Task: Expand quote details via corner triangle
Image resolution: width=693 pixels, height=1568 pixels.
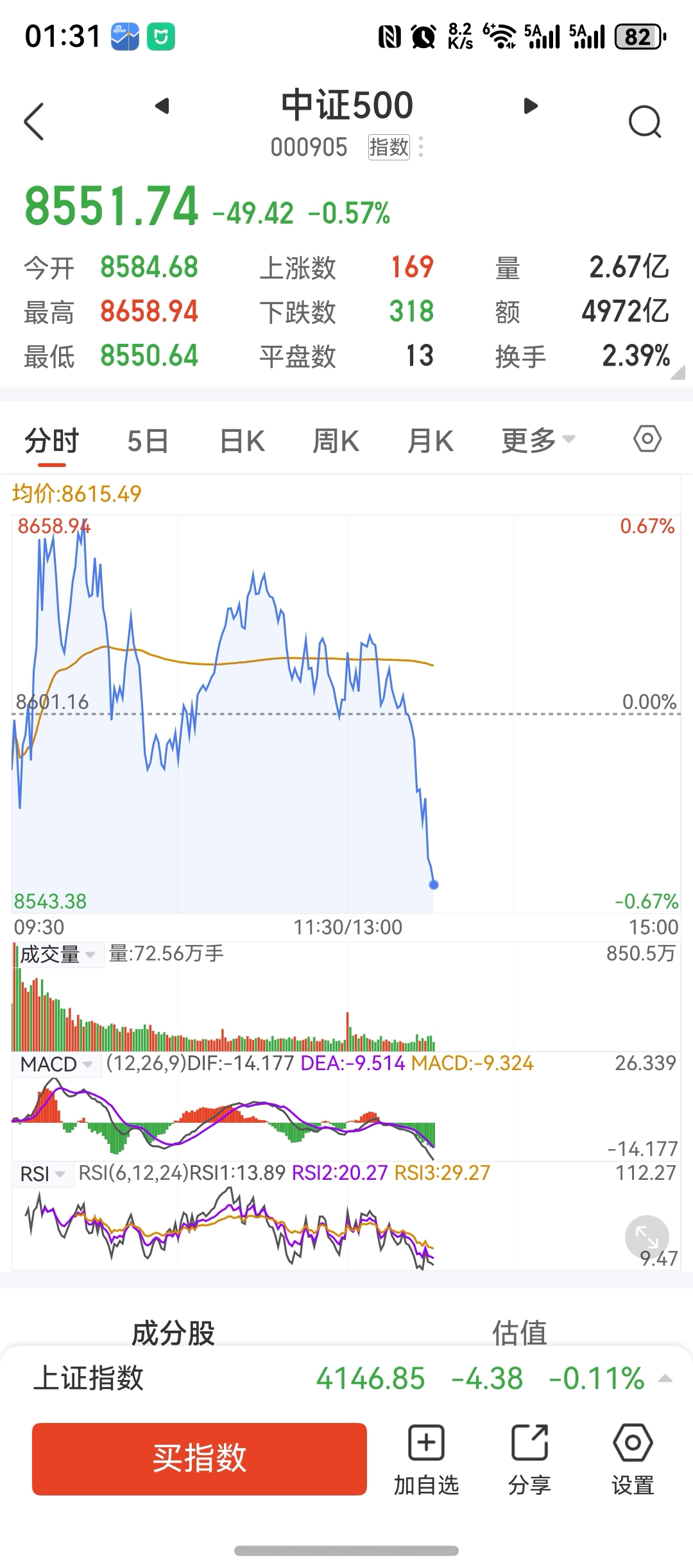Action: click(x=678, y=372)
